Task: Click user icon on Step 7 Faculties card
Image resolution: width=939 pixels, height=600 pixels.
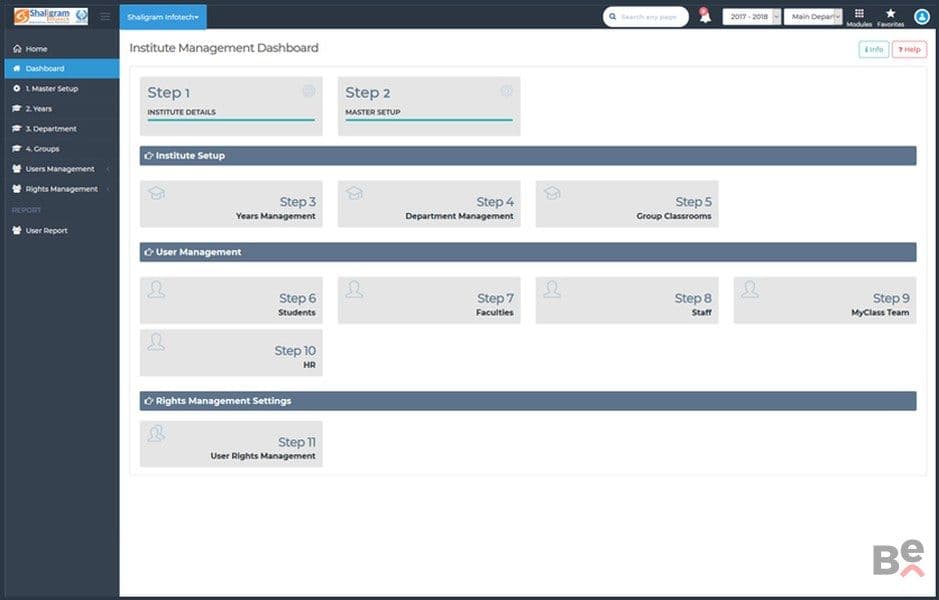Action: (354, 290)
